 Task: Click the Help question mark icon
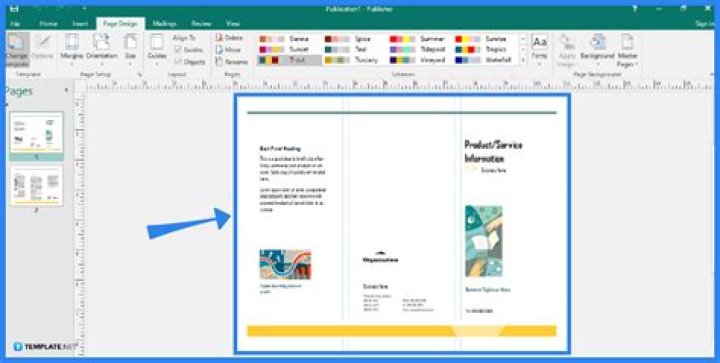coord(635,8)
